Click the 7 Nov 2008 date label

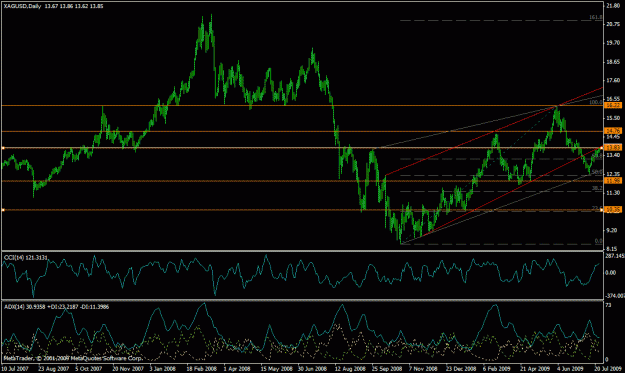click(x=423, y=369)
